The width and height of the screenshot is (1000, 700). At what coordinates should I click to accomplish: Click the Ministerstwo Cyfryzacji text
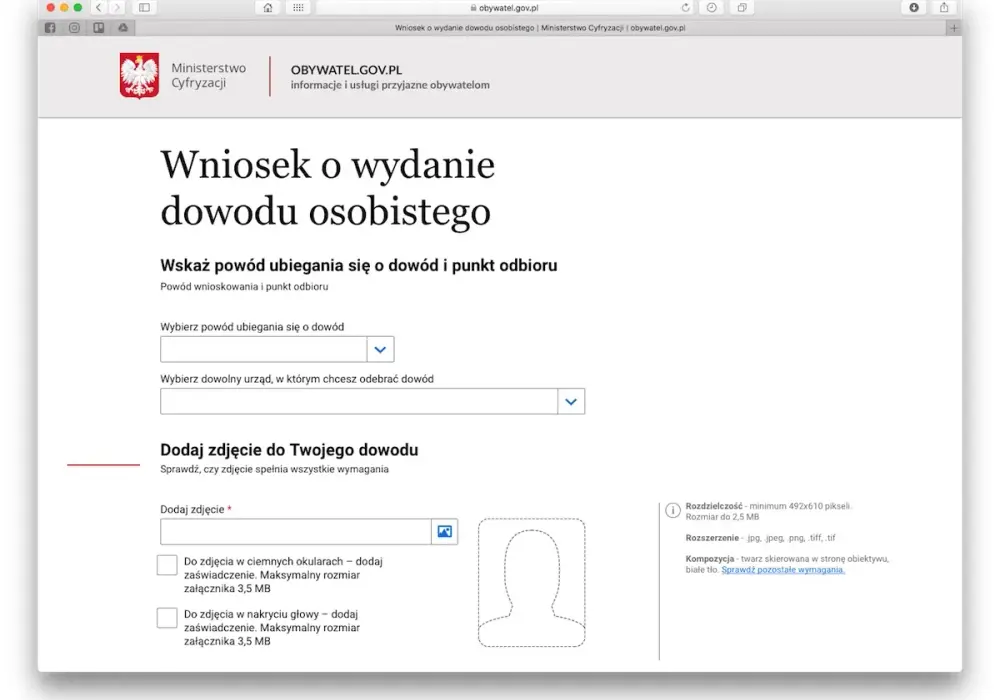(208, 75)
